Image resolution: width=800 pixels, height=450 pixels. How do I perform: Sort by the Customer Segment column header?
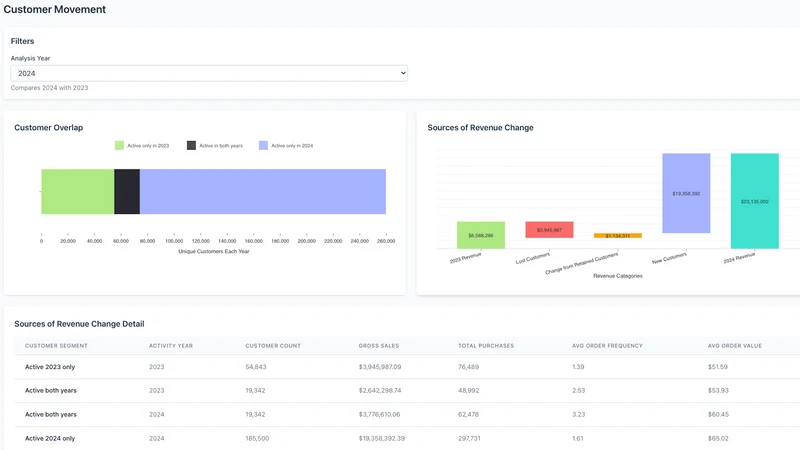56,346
